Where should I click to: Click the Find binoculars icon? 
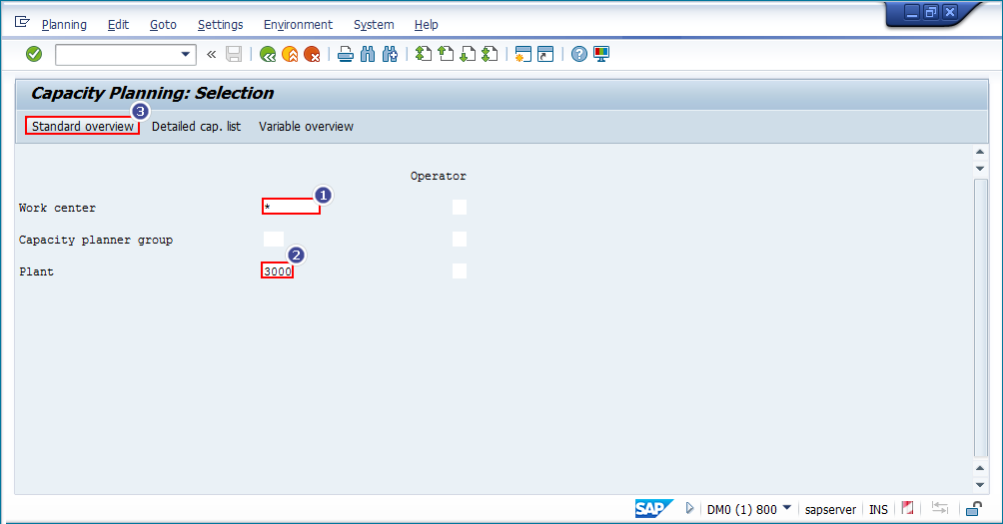(x=367, y=54)
